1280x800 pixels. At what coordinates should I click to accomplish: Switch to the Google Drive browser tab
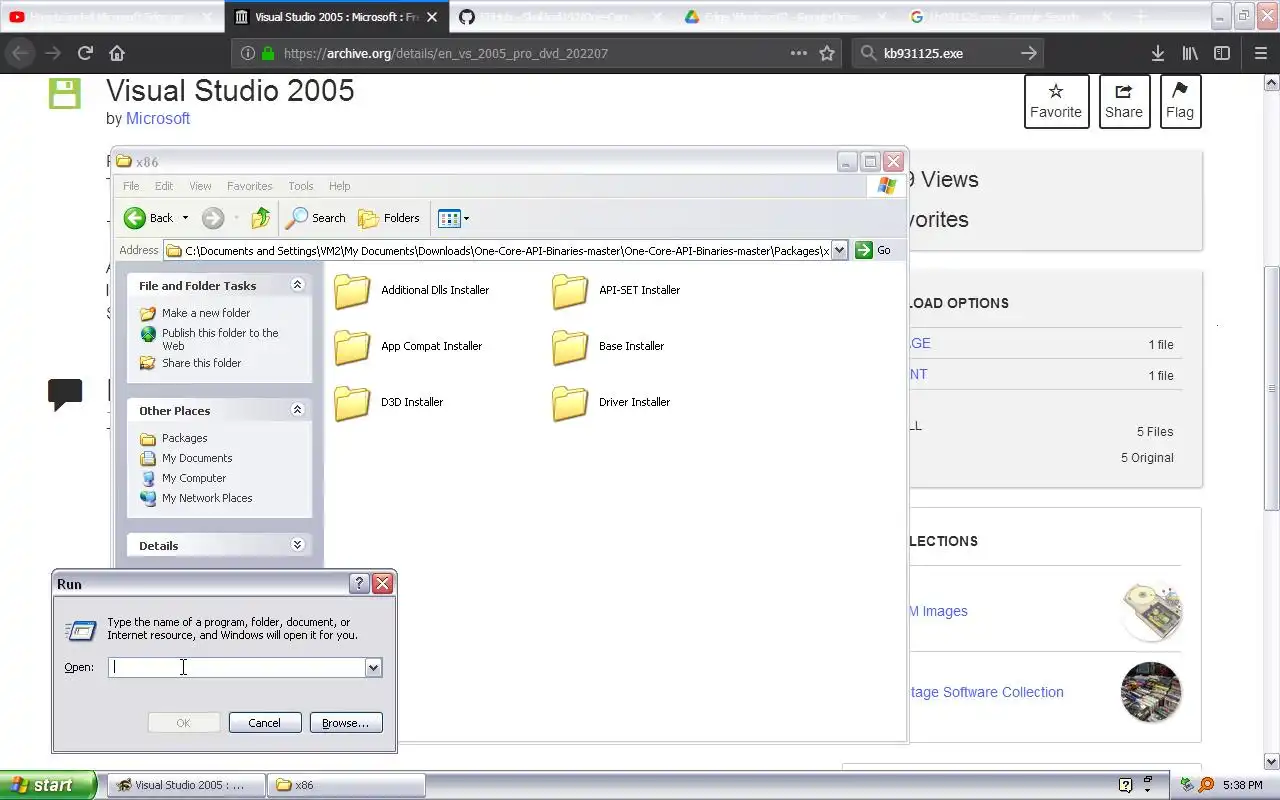[x=786, y=17]
